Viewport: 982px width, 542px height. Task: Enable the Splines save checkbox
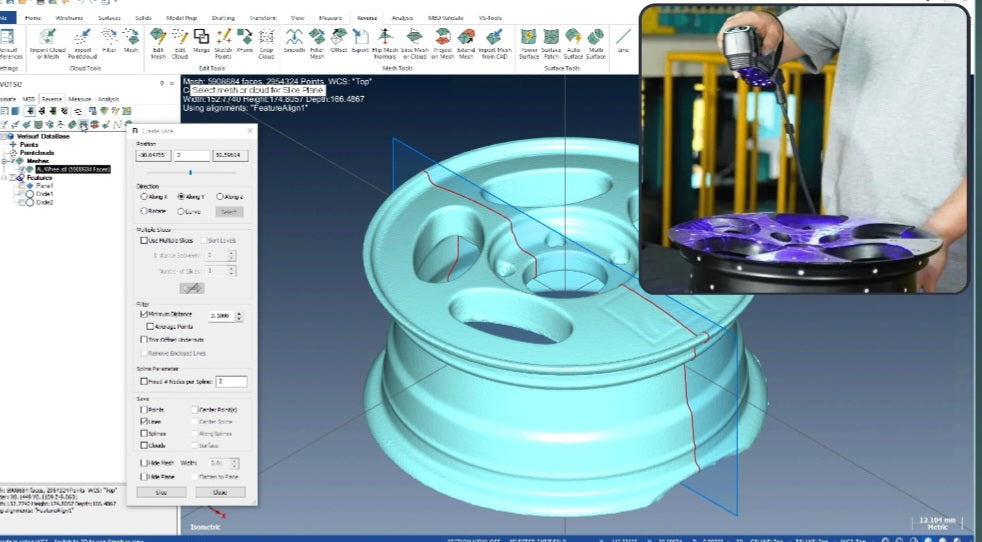(144, 434)
